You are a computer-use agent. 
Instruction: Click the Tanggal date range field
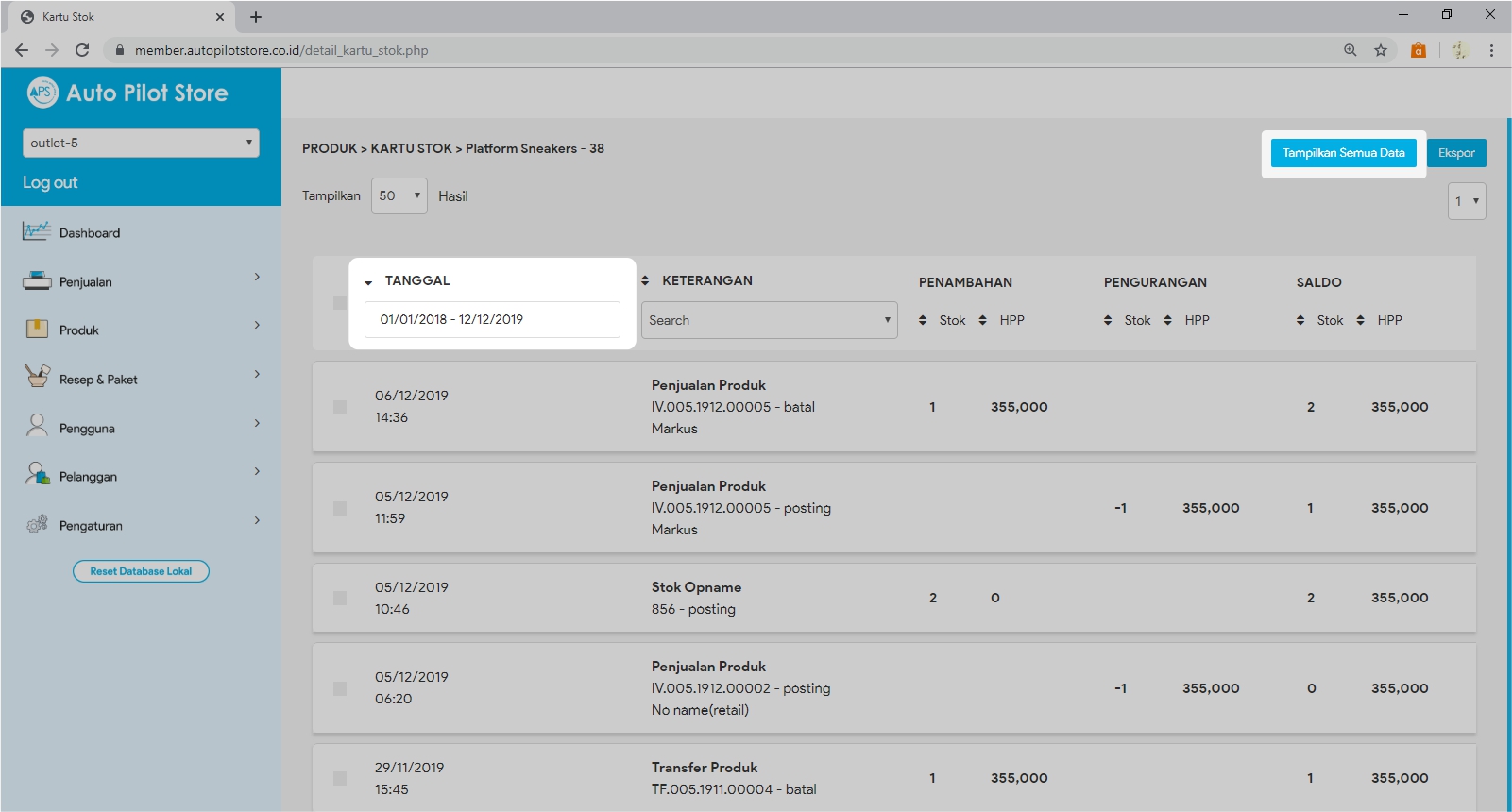(492, 319)
